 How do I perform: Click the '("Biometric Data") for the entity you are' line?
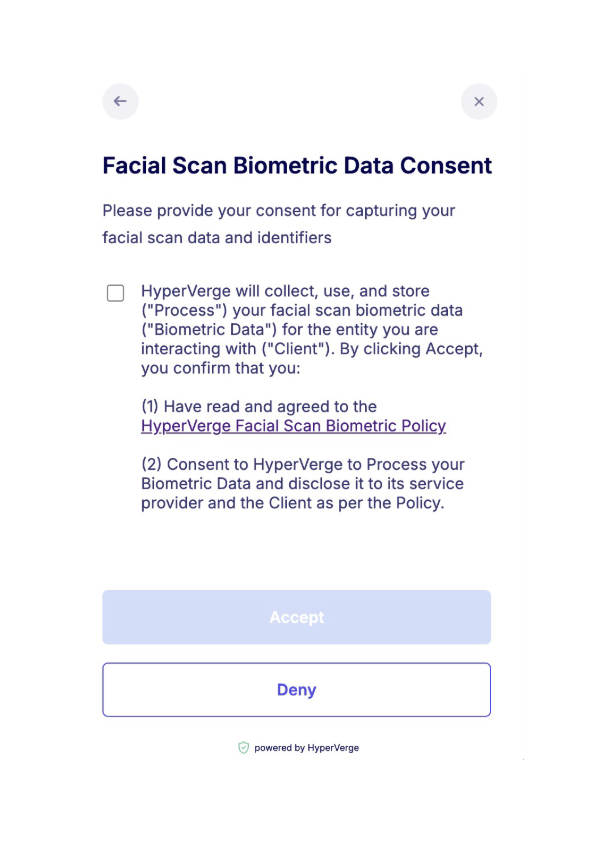290,329
